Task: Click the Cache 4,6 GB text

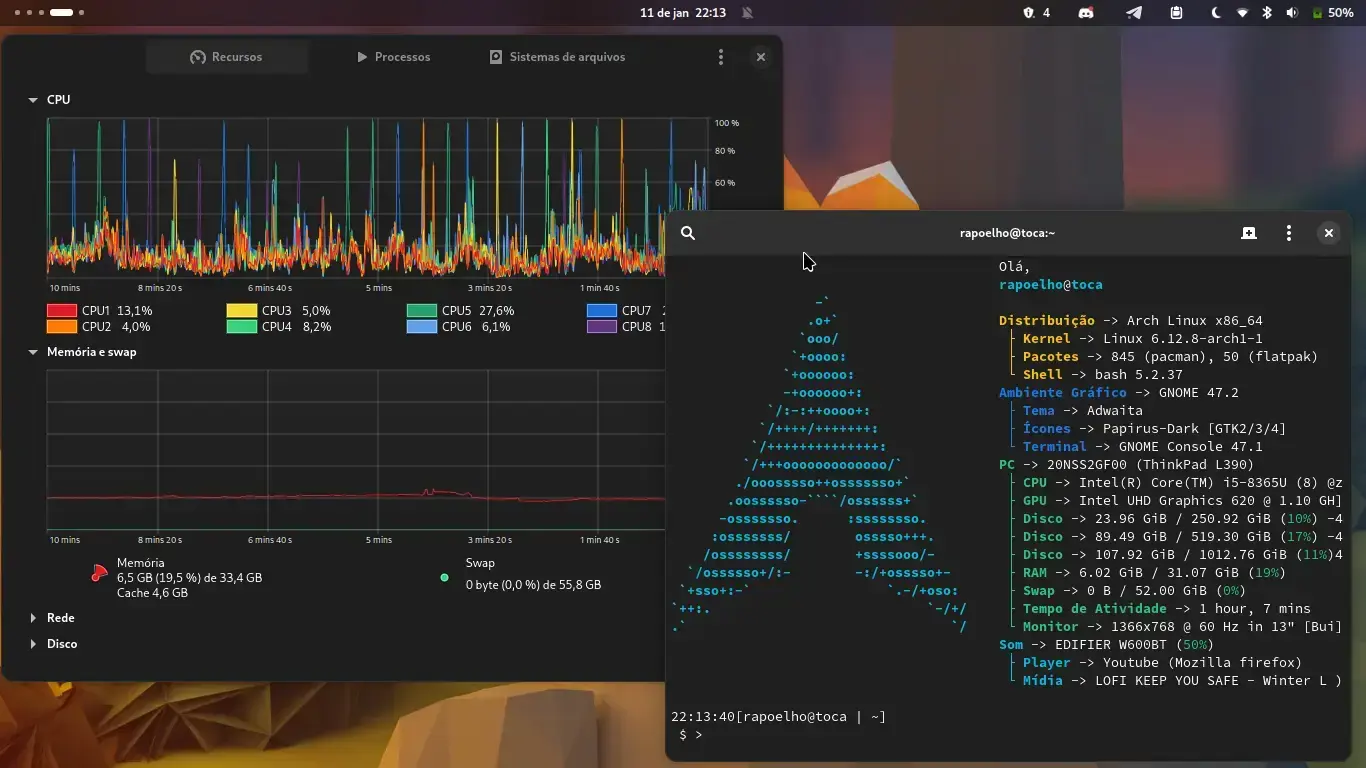Action: (152, 593)
